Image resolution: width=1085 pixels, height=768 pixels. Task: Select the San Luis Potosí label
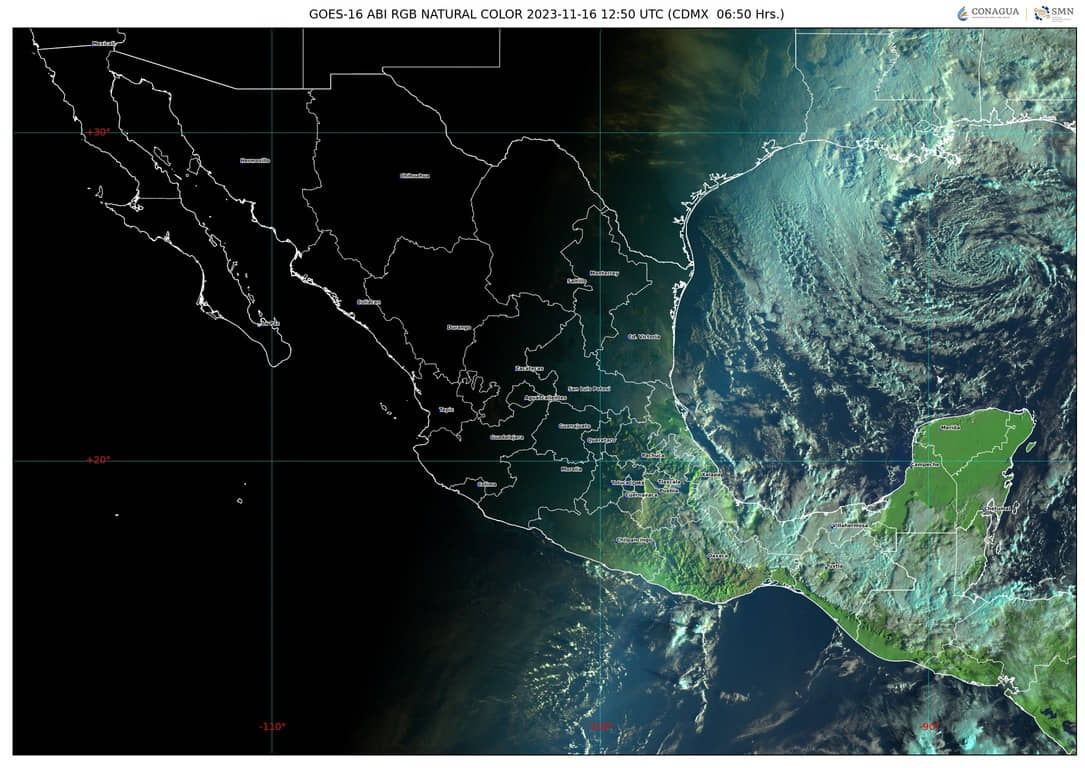pos(588,388)
